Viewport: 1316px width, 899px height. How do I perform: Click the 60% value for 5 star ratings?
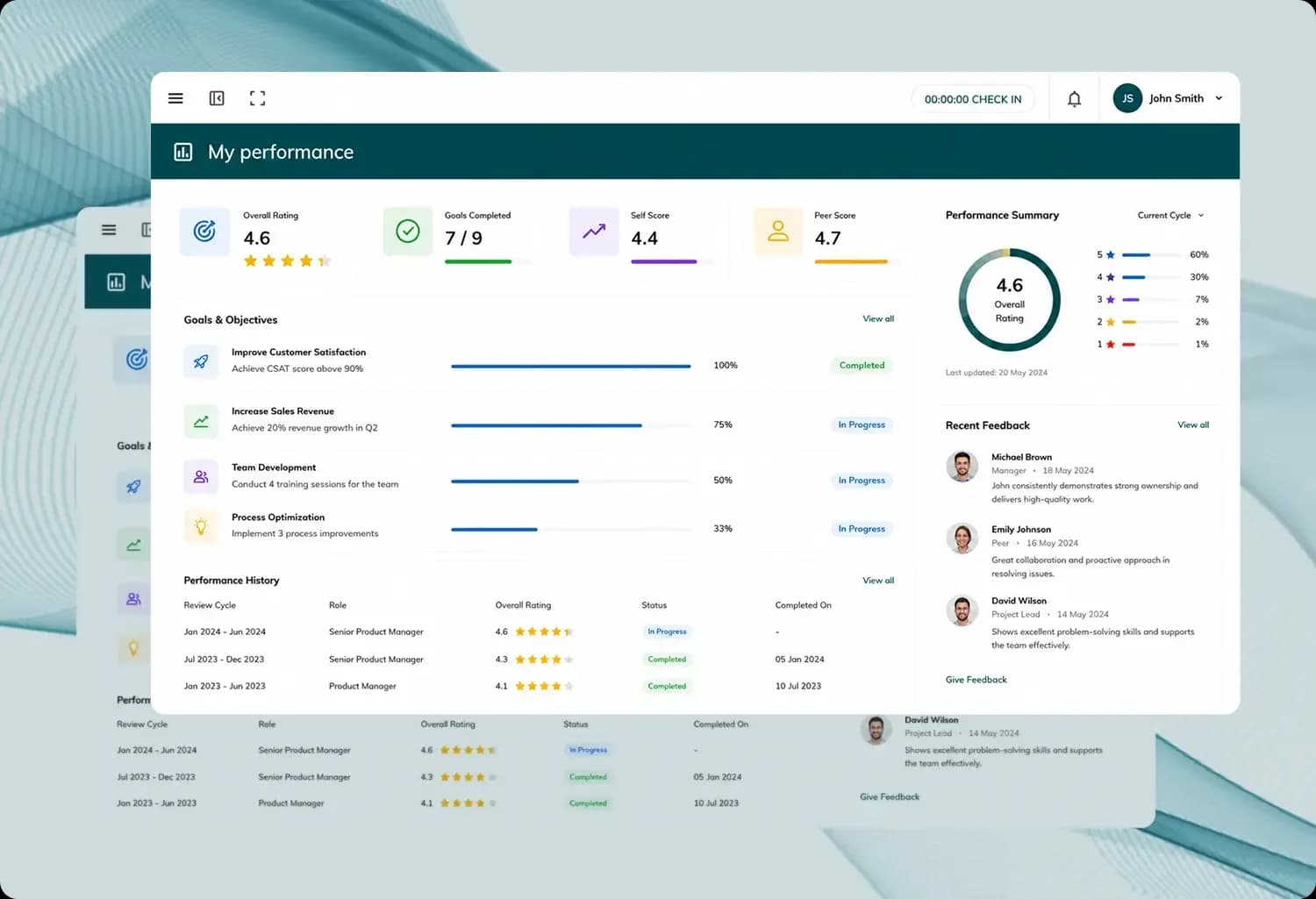(1198, 254)
